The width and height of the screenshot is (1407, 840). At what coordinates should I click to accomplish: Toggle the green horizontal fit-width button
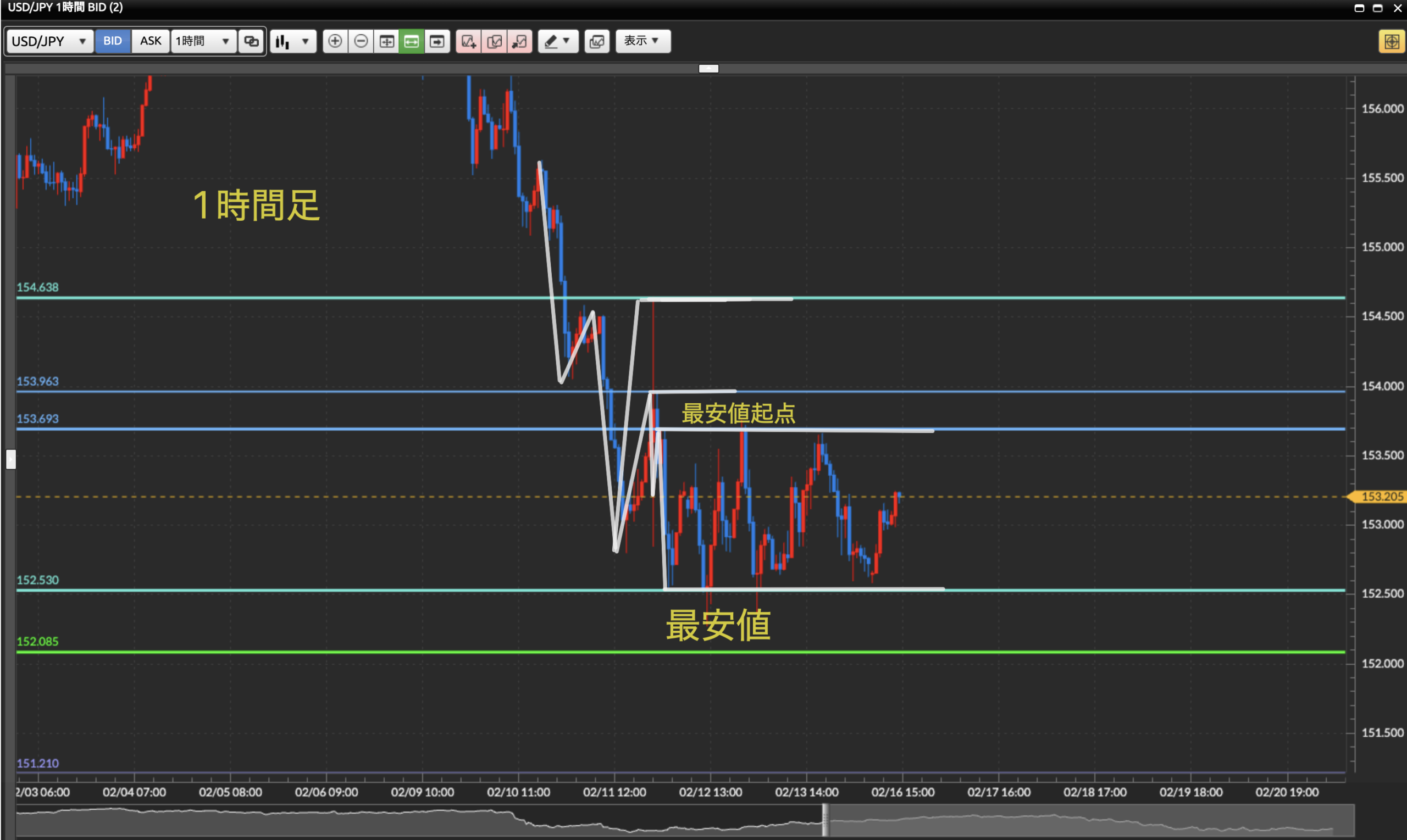tap(412, 41)
